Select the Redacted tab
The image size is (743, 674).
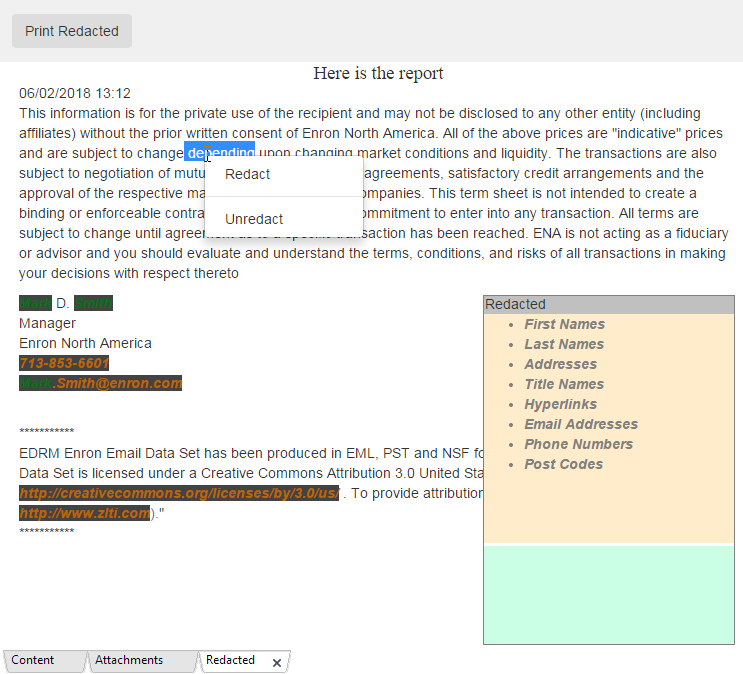tap(230, 660)
